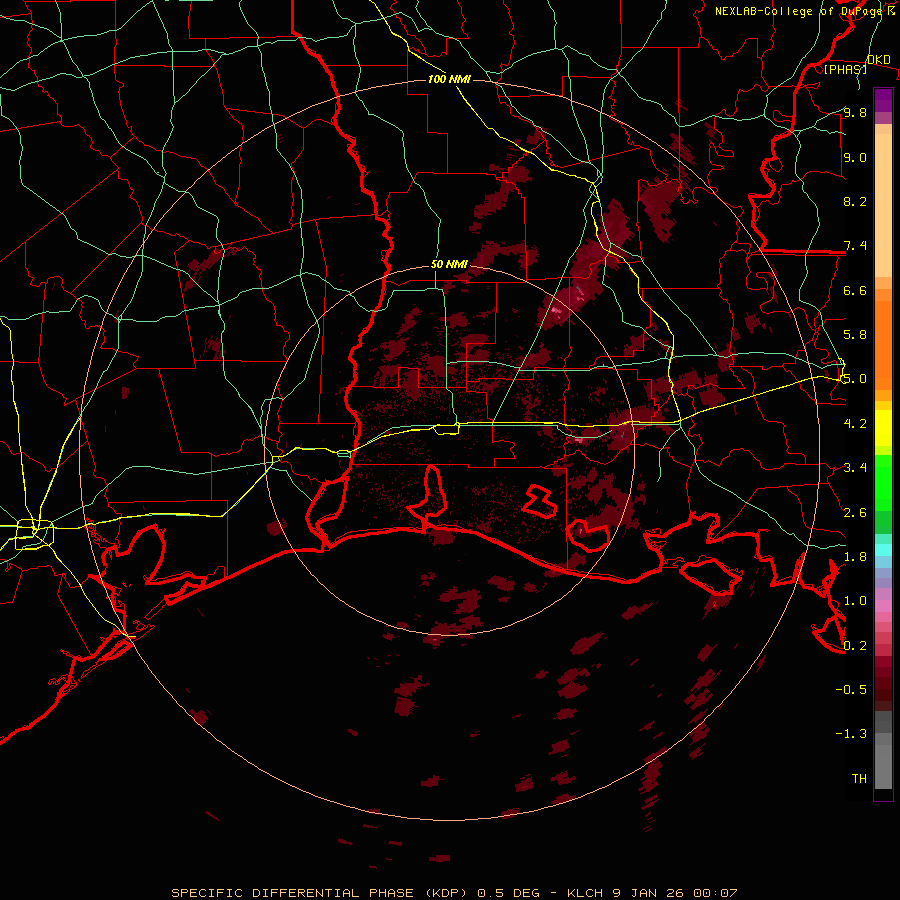Click the gray bottom segment of the color bar

coord(883,760)
